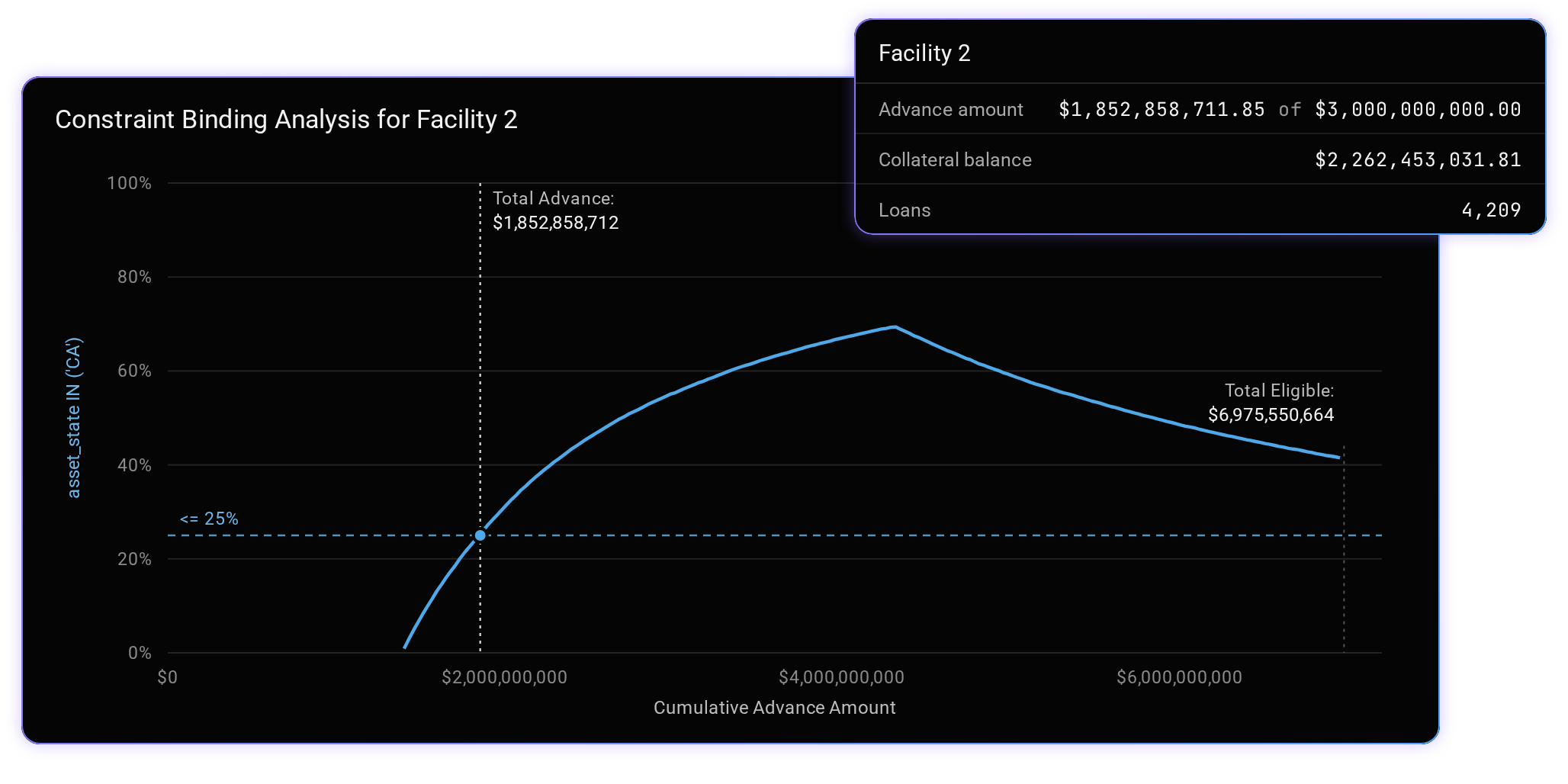Click the "asset_state IN ('CA')" axis label
The height and width of the screenshot is (784, 1568).
point(74,418)
